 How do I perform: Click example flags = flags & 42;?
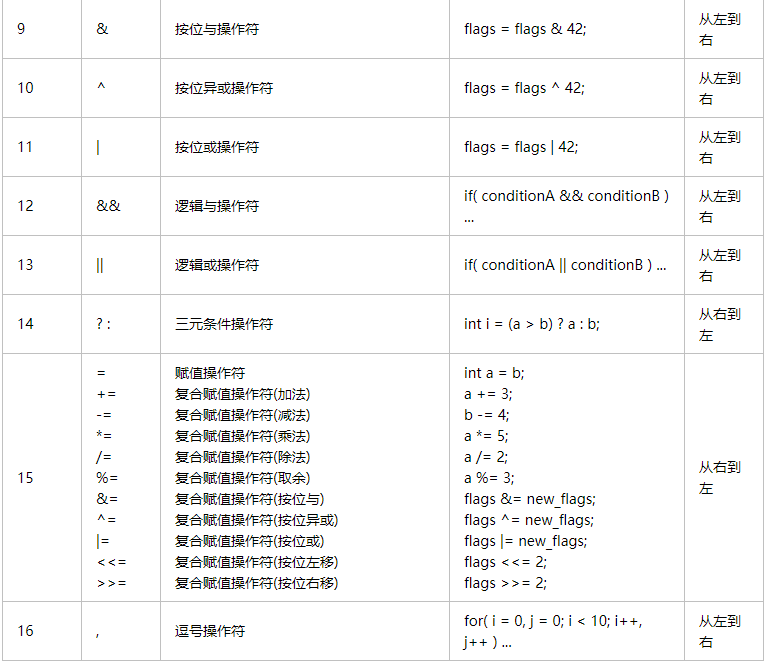pos(525,29)
